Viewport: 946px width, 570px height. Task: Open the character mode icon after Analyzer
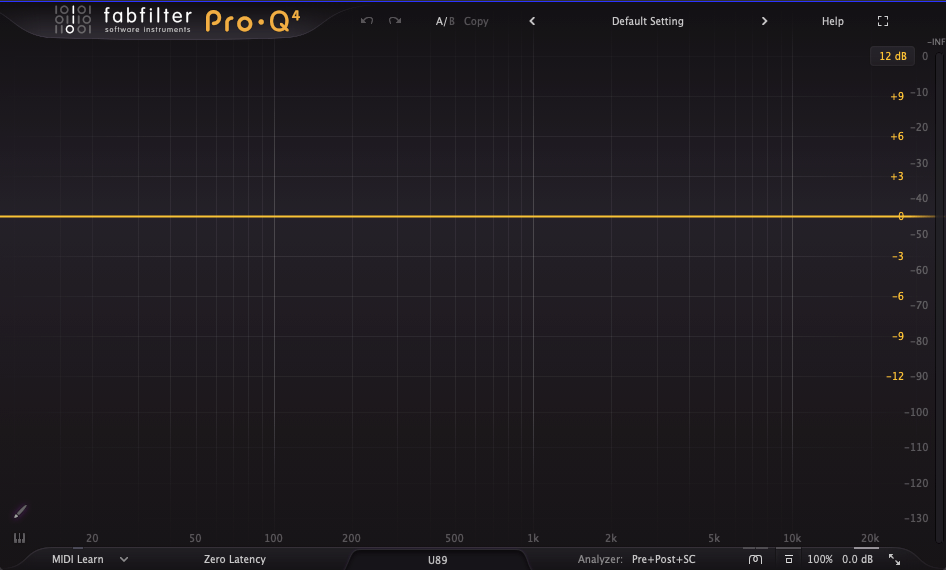[755, 560]
